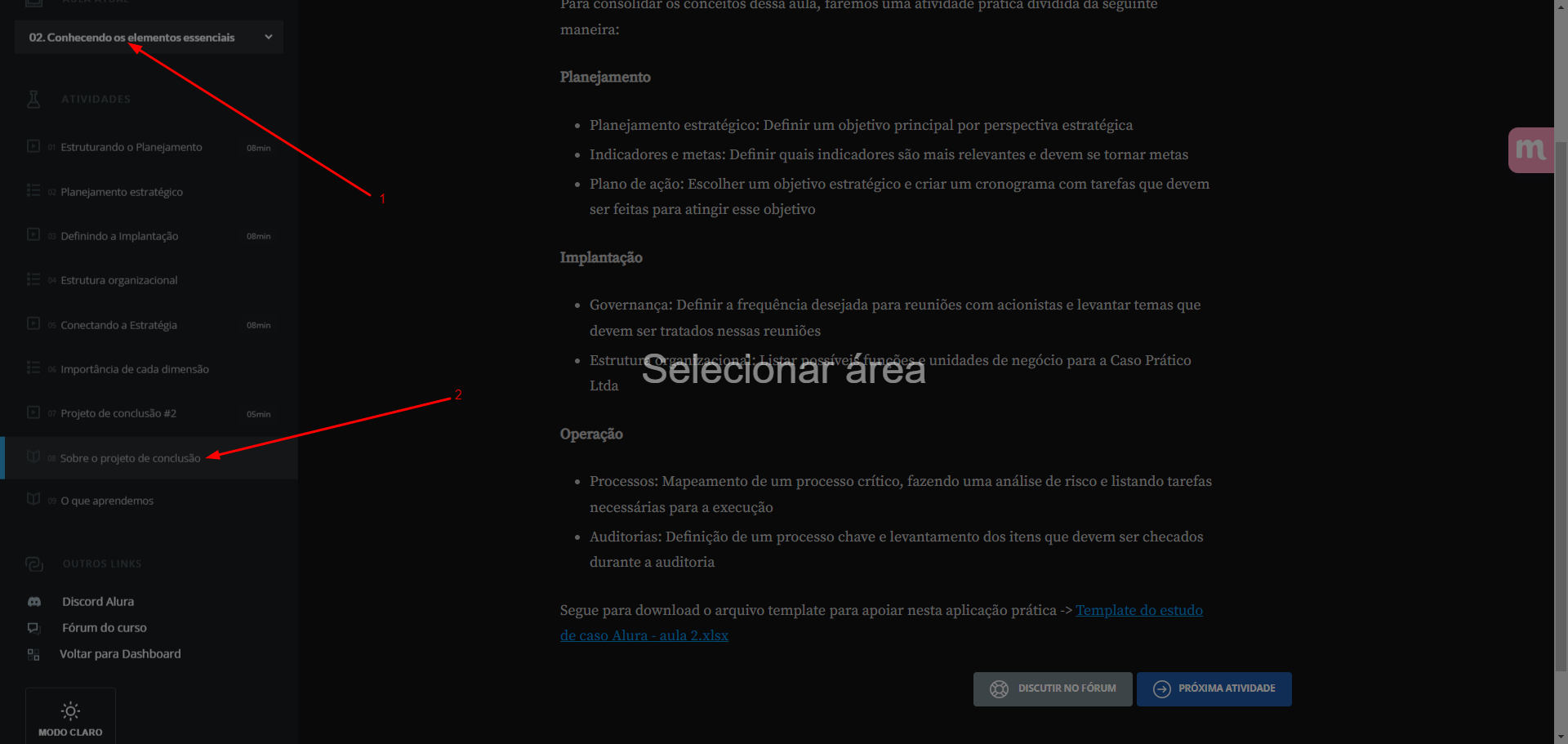Click book icon beside 'Sobre o projeto de conclusão'
1568x744 pixels.
(x=33, y=457)
